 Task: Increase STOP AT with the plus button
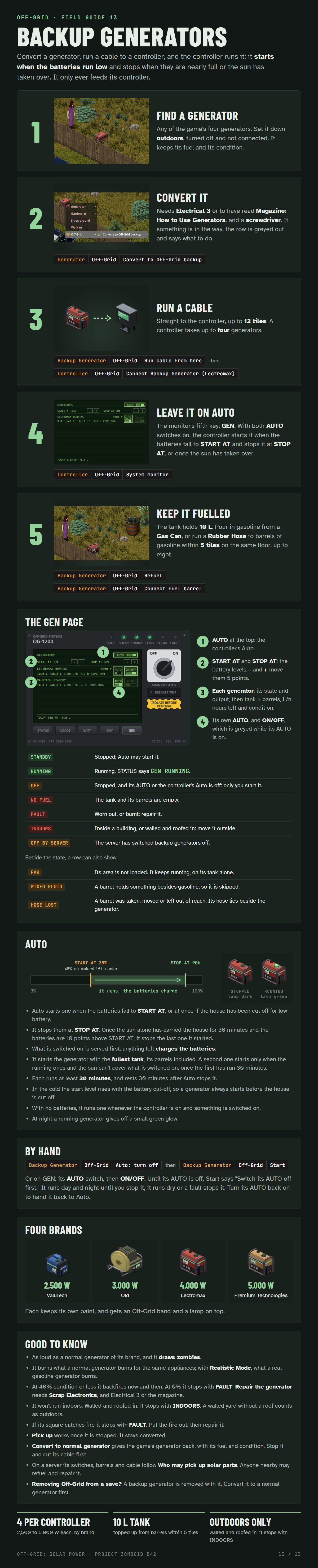tap(135, 662)
